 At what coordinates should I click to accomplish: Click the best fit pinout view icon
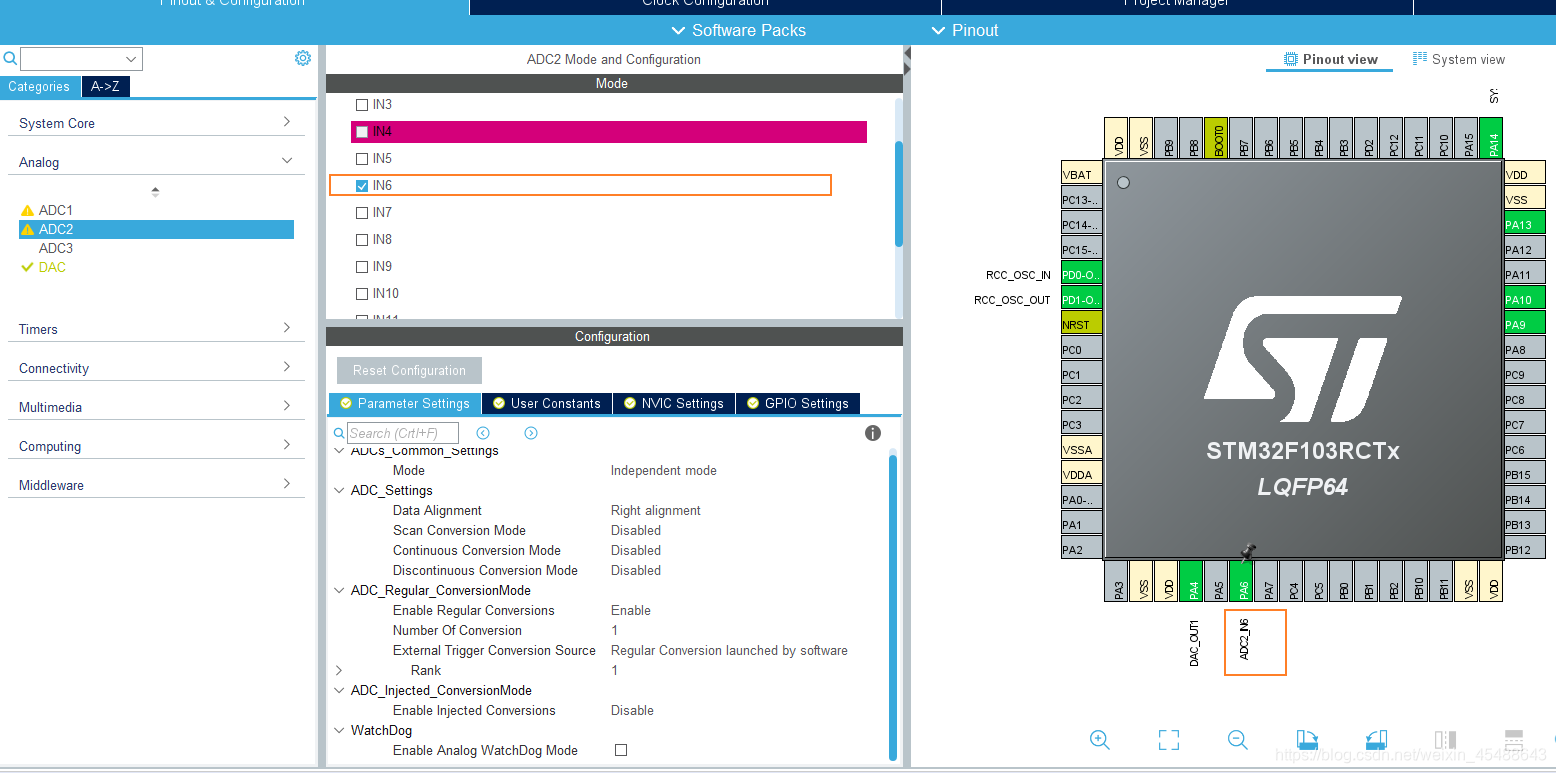click(x=1168, y=740)
